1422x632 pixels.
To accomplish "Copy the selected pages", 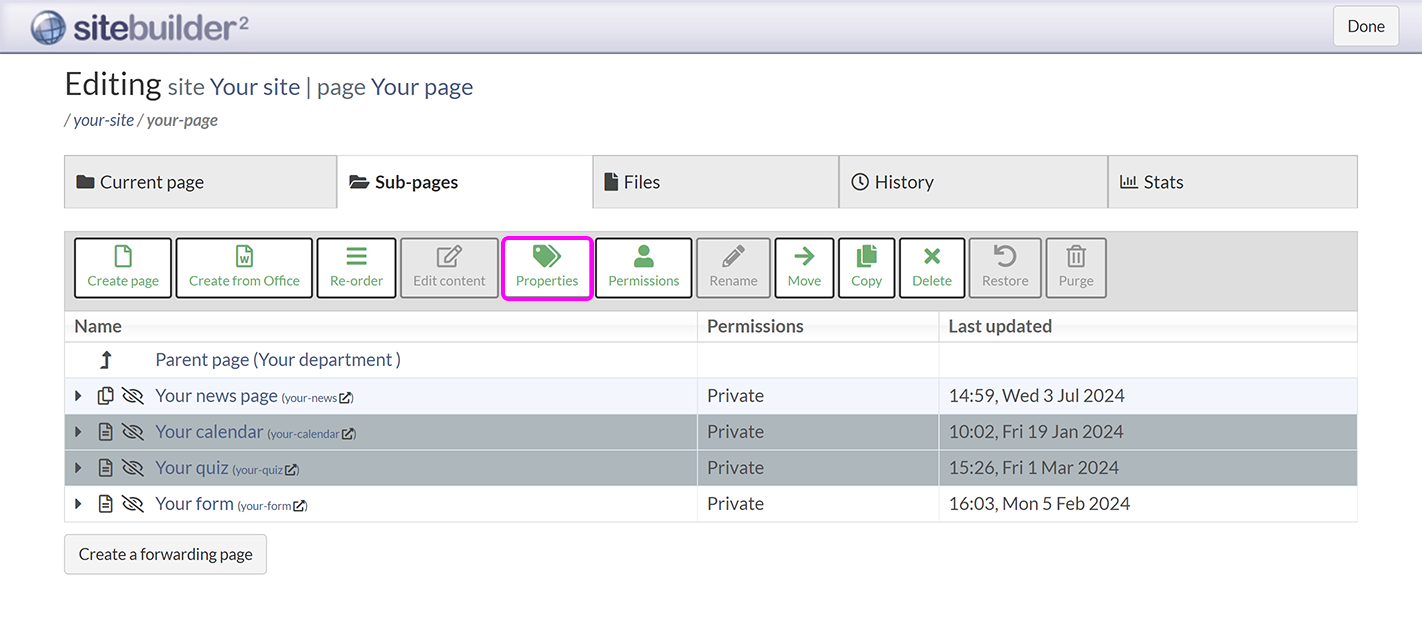I will (x=866, y=268).
